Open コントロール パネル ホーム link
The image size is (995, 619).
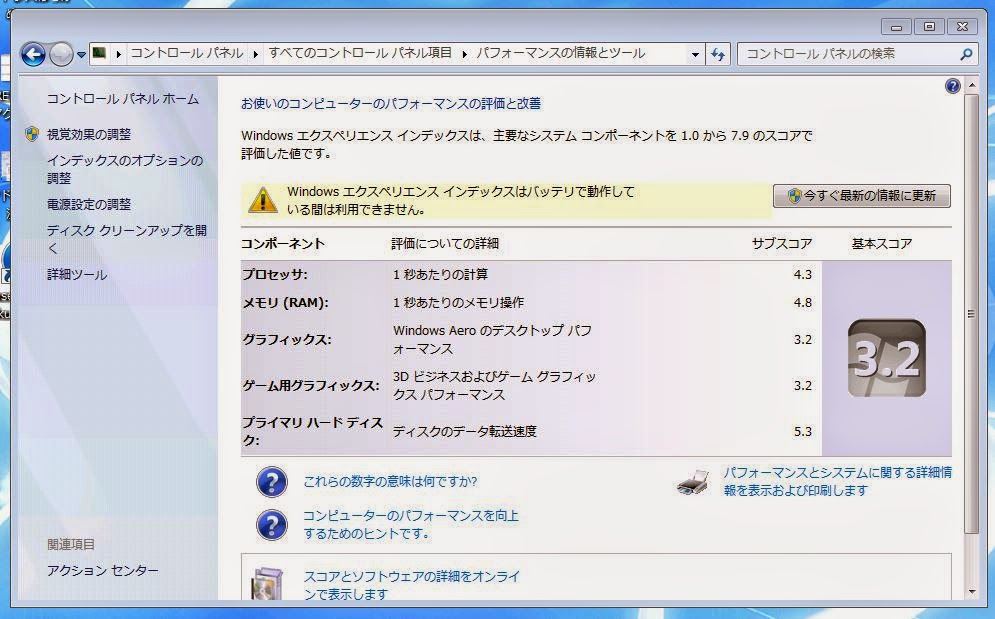pos(123,98)
